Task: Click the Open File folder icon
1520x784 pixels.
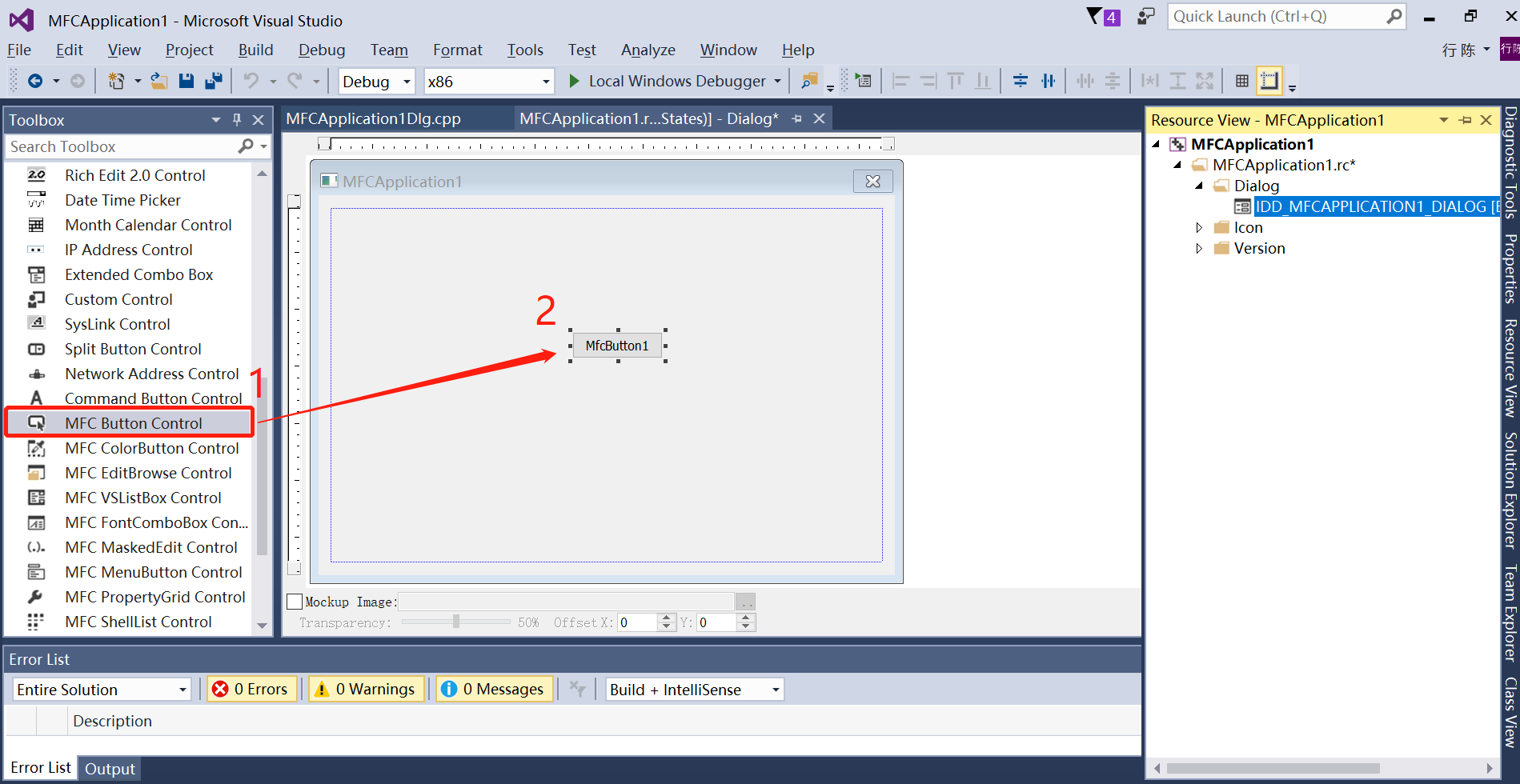Action: tap(159, 81)
